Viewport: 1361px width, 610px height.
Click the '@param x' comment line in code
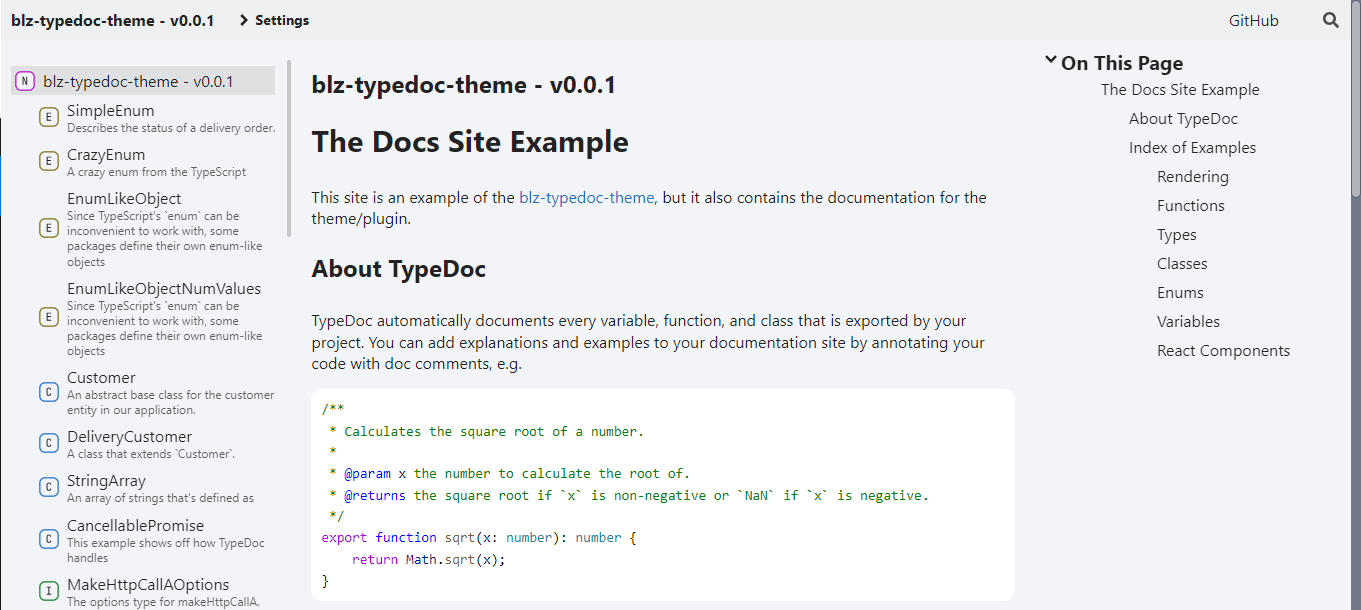[x=510, y=473]
